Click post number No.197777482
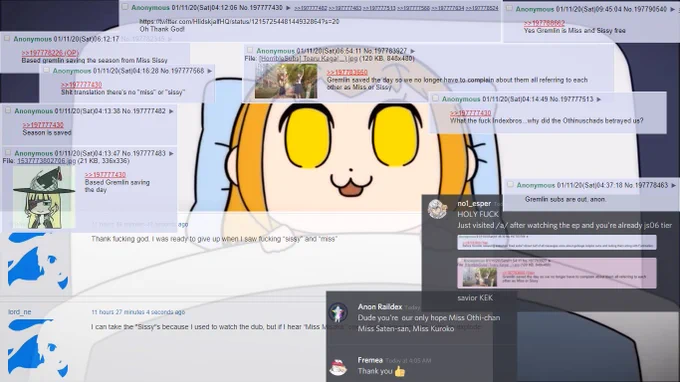The width and height of the screenshot is (680, 382). pos(144,111)
